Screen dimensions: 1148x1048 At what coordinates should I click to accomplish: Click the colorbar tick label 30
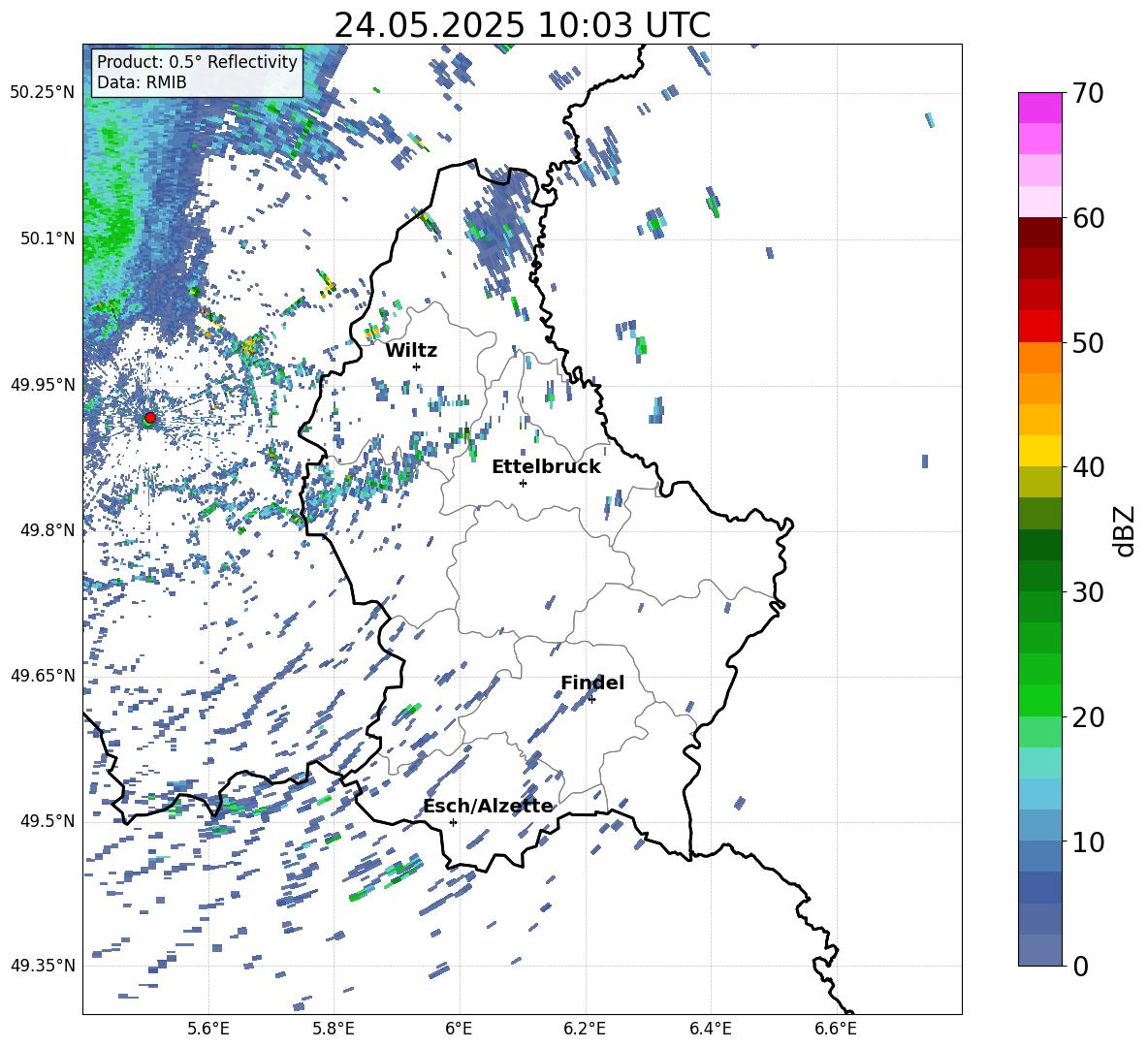(1088, 592)
